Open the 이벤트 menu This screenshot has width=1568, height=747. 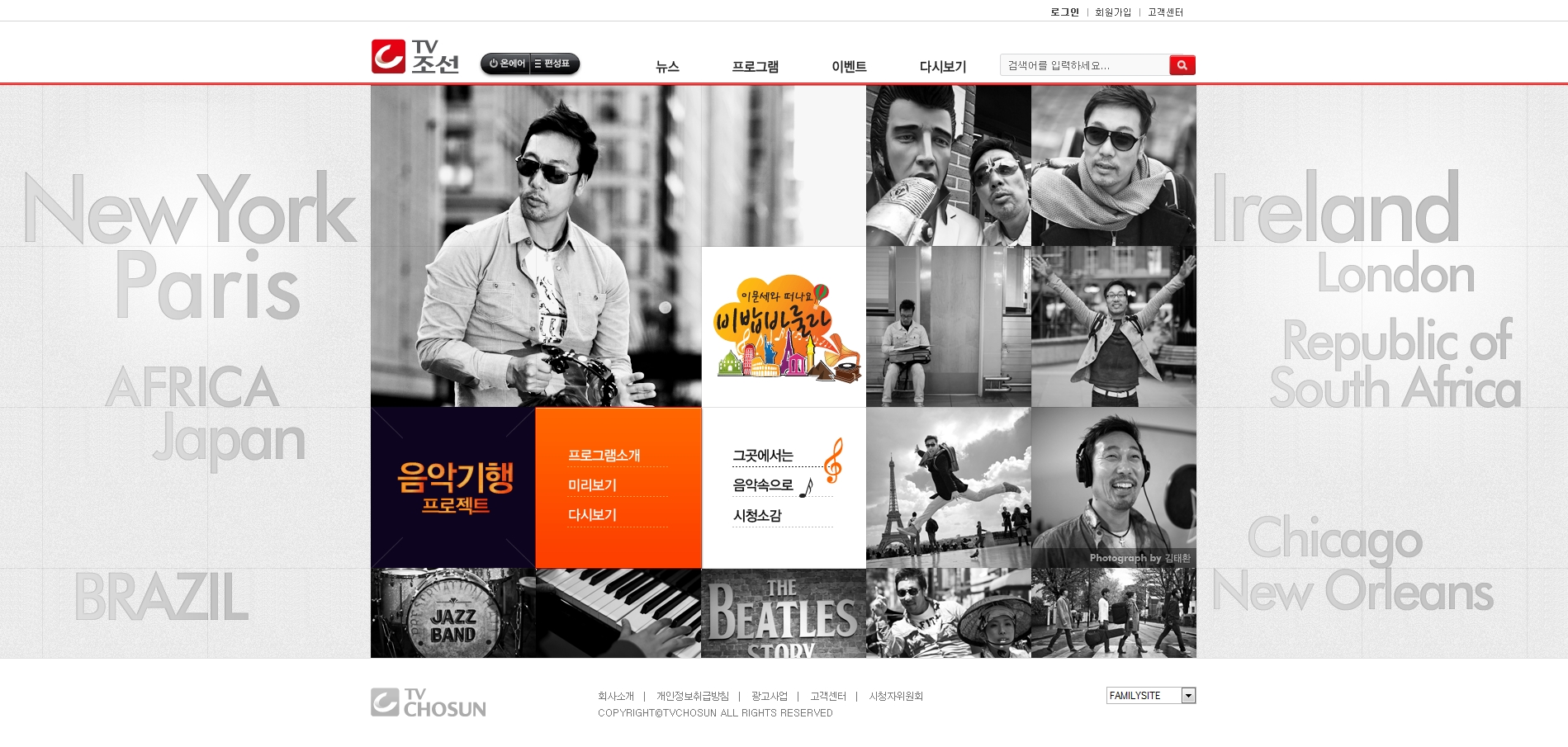[x=848, y=67]
